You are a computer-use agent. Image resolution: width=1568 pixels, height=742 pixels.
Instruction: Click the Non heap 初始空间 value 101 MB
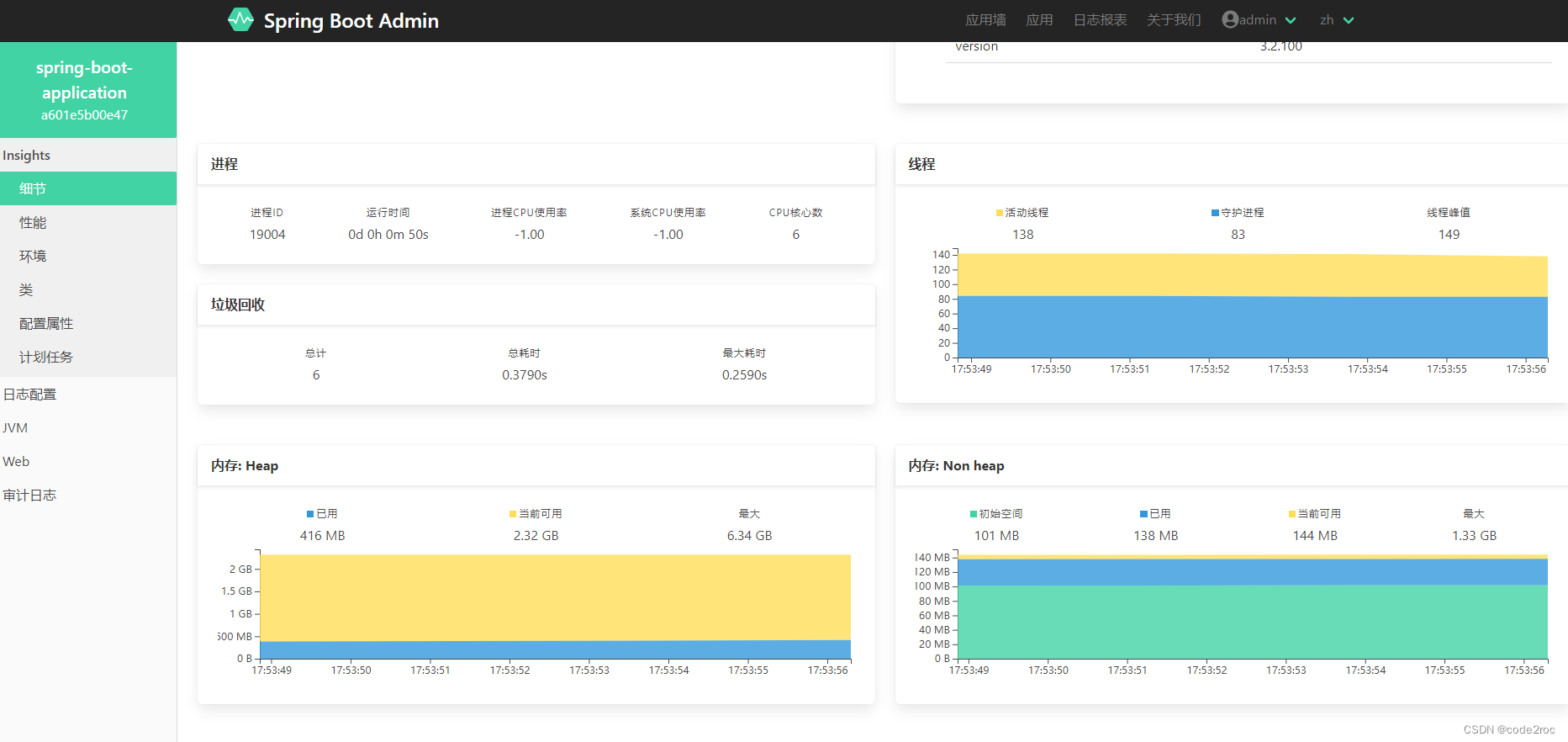(x=996, y=536)
